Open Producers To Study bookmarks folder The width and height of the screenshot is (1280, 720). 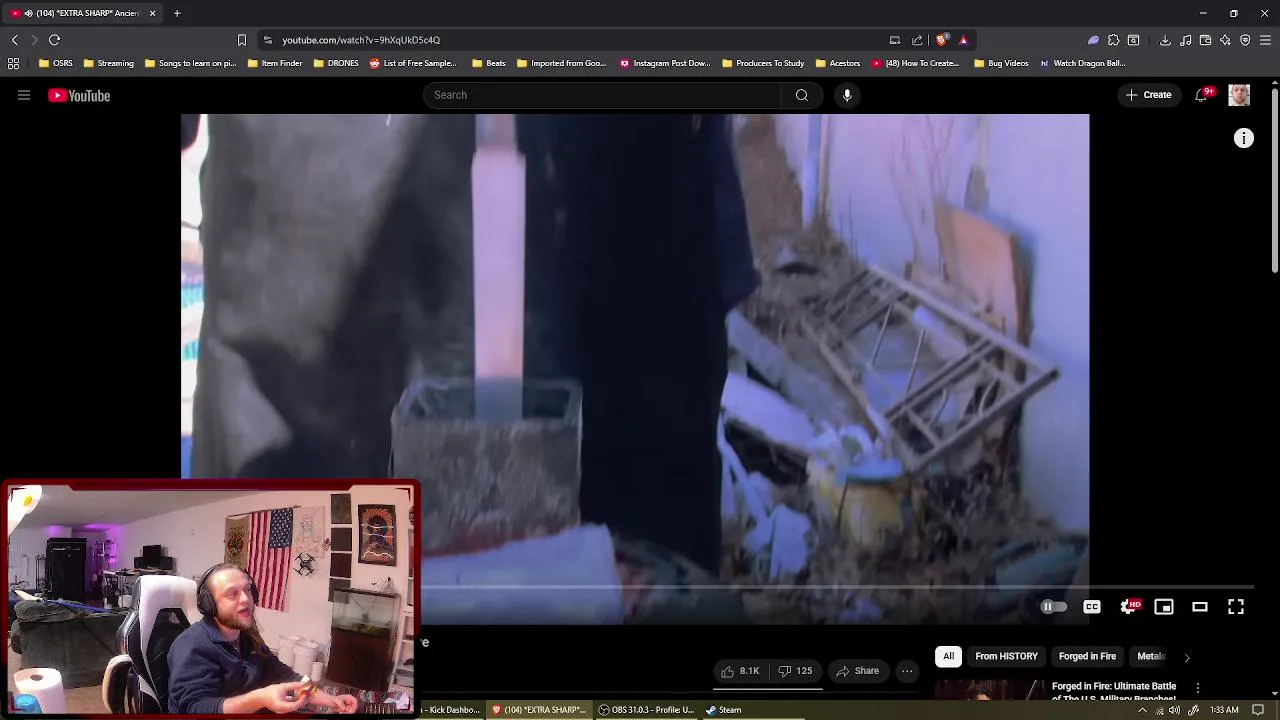(x=763, y=63)
